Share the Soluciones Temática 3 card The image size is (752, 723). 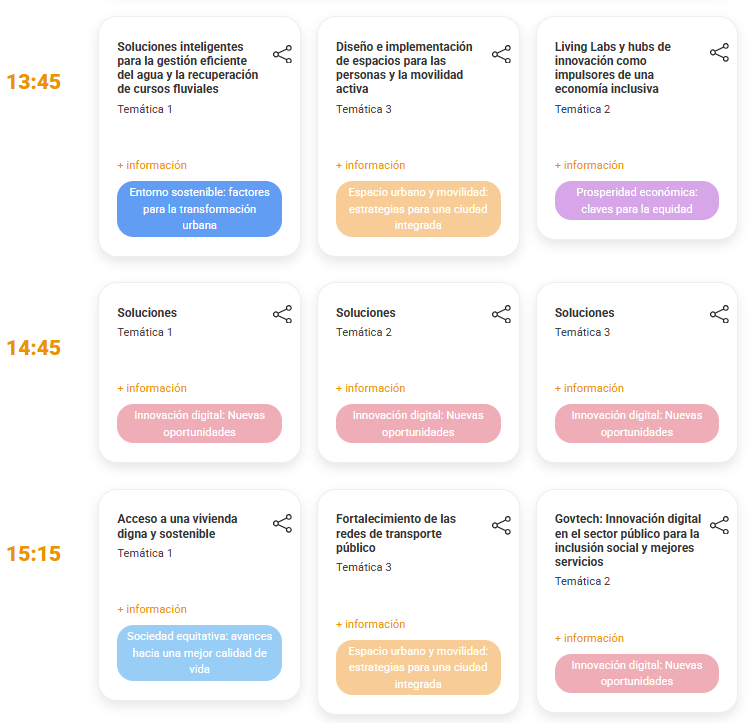pos(719,314)
